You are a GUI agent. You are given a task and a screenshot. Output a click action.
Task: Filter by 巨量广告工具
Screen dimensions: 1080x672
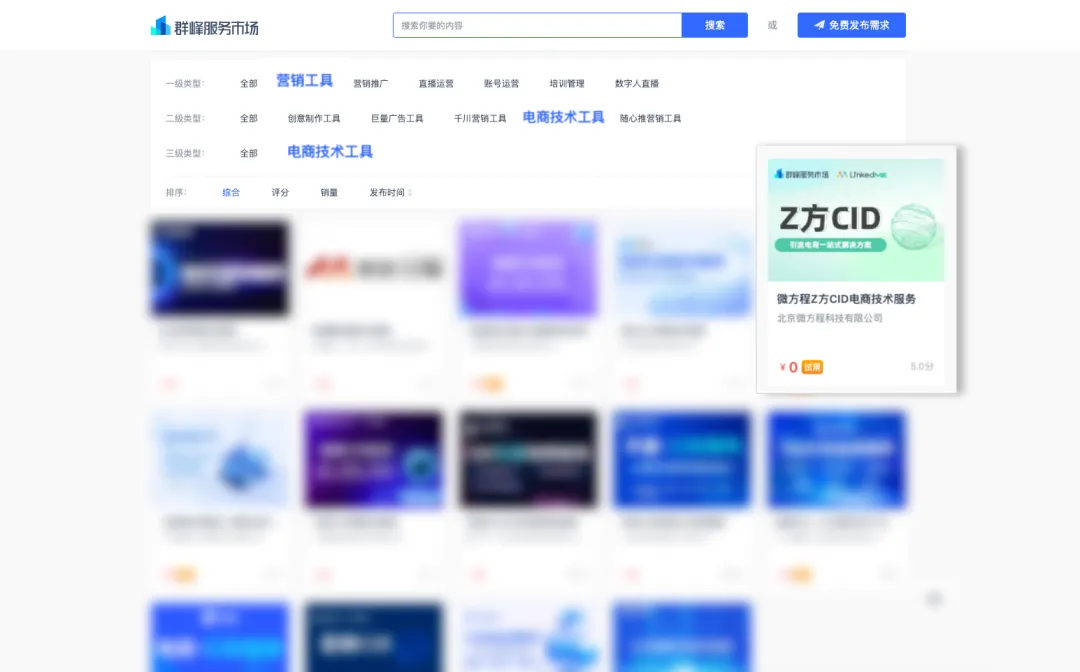tap(397, 118)
